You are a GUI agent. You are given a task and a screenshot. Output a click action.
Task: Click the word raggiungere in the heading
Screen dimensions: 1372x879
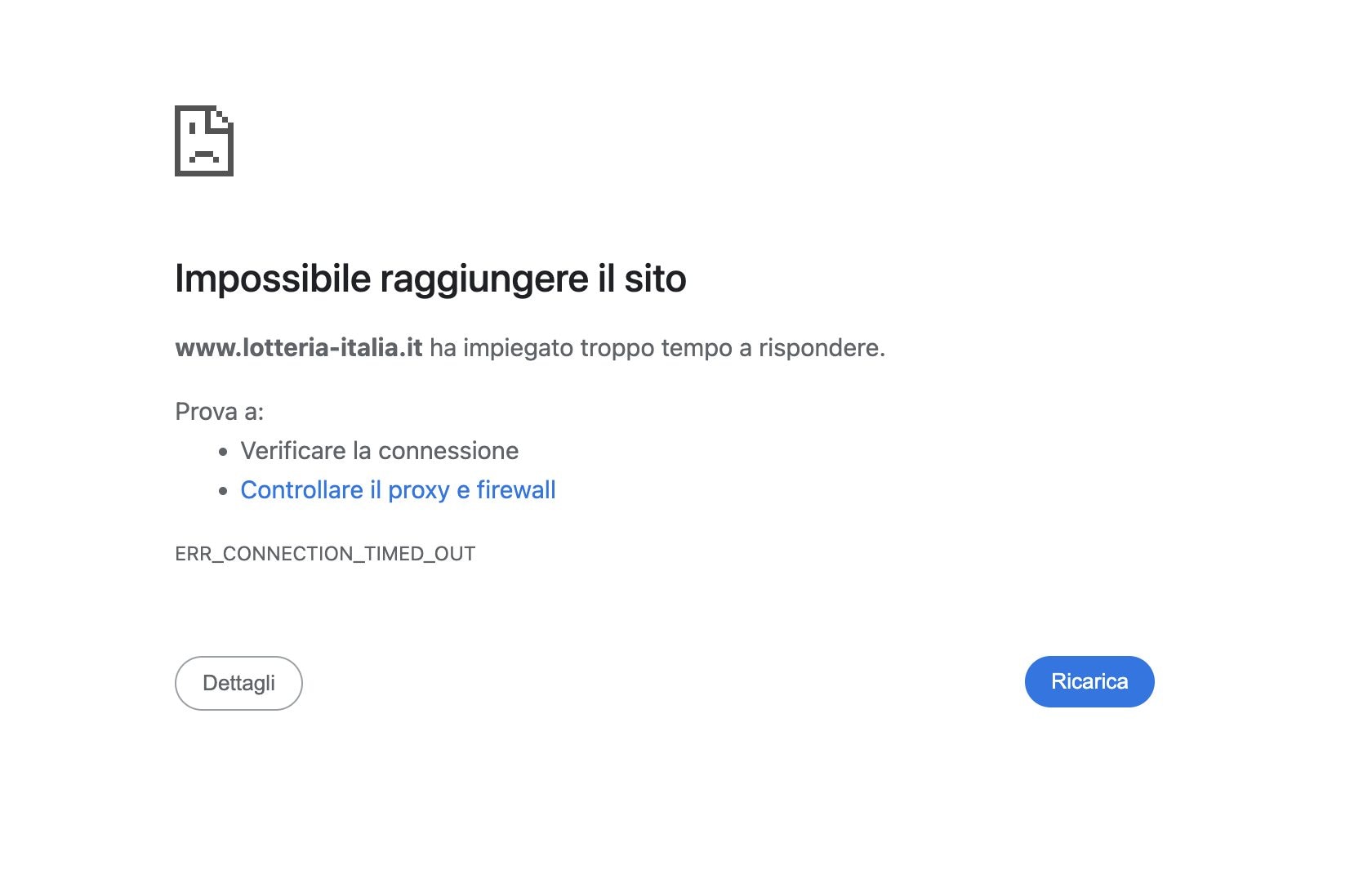pos(484,279)
